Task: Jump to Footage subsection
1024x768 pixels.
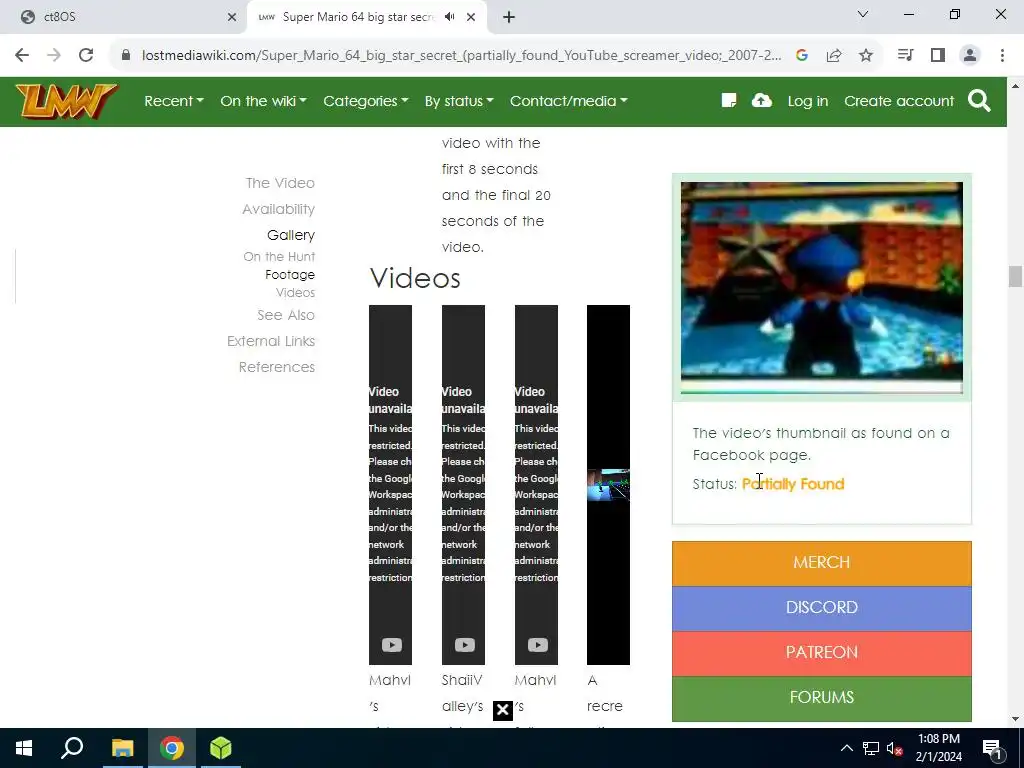Action: [290, 275]
